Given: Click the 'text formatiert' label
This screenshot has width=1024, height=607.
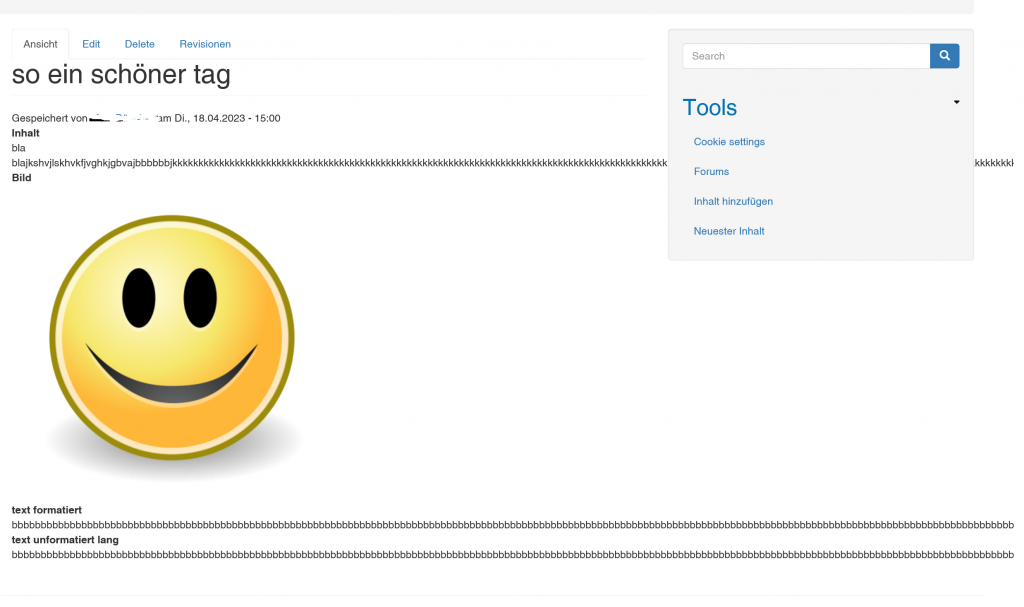Looking at the screenshot, I should [x=46, y=510].
